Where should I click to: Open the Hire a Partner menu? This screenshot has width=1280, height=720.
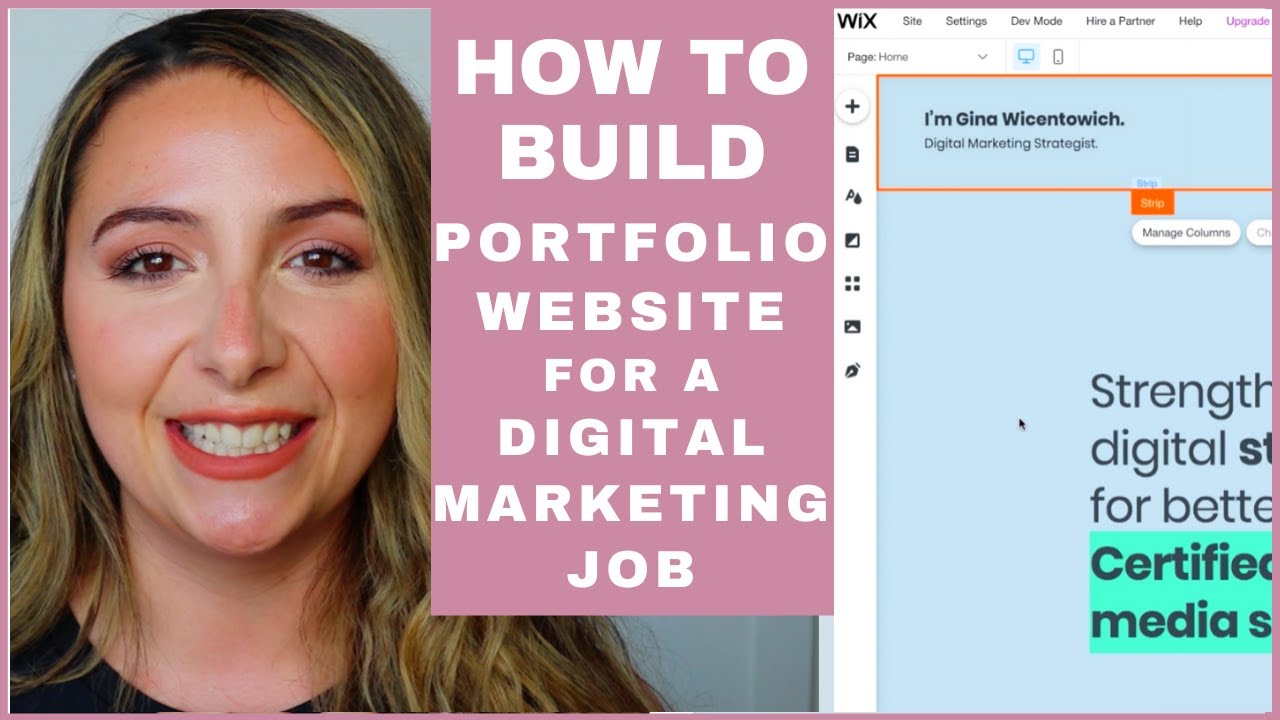(1120, 21)
